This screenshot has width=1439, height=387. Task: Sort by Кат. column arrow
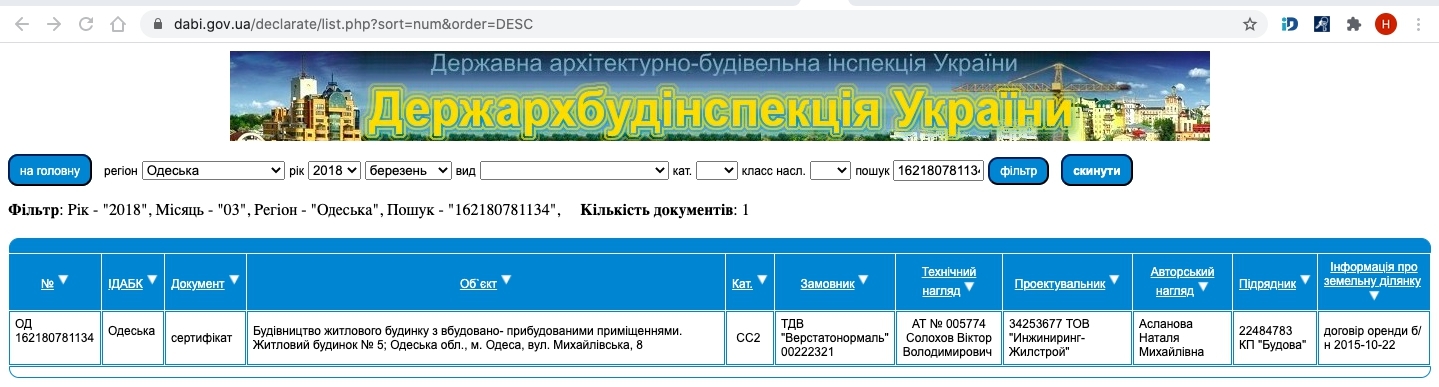(763, 280)
